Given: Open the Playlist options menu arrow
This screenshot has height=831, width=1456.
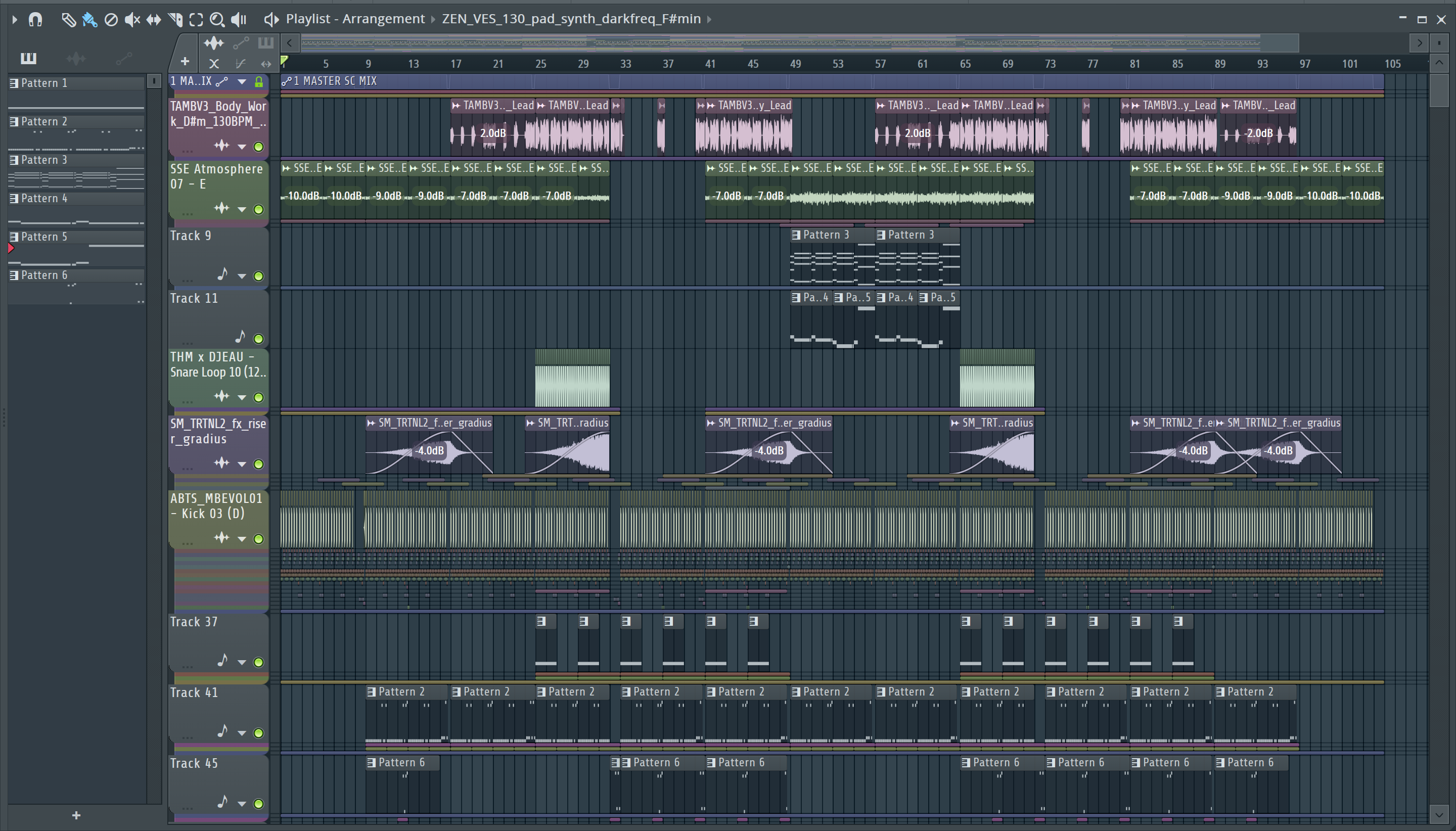Looking at the screenshot, I should [x=15, y=19].
